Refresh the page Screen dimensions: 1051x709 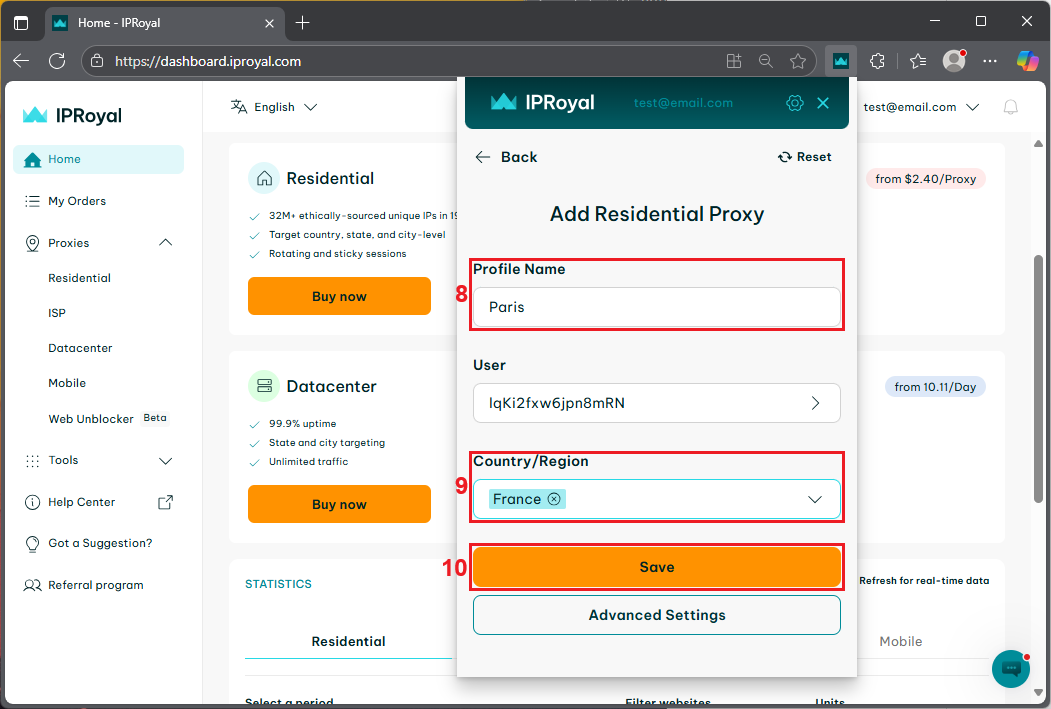click(x=58, y=61)
